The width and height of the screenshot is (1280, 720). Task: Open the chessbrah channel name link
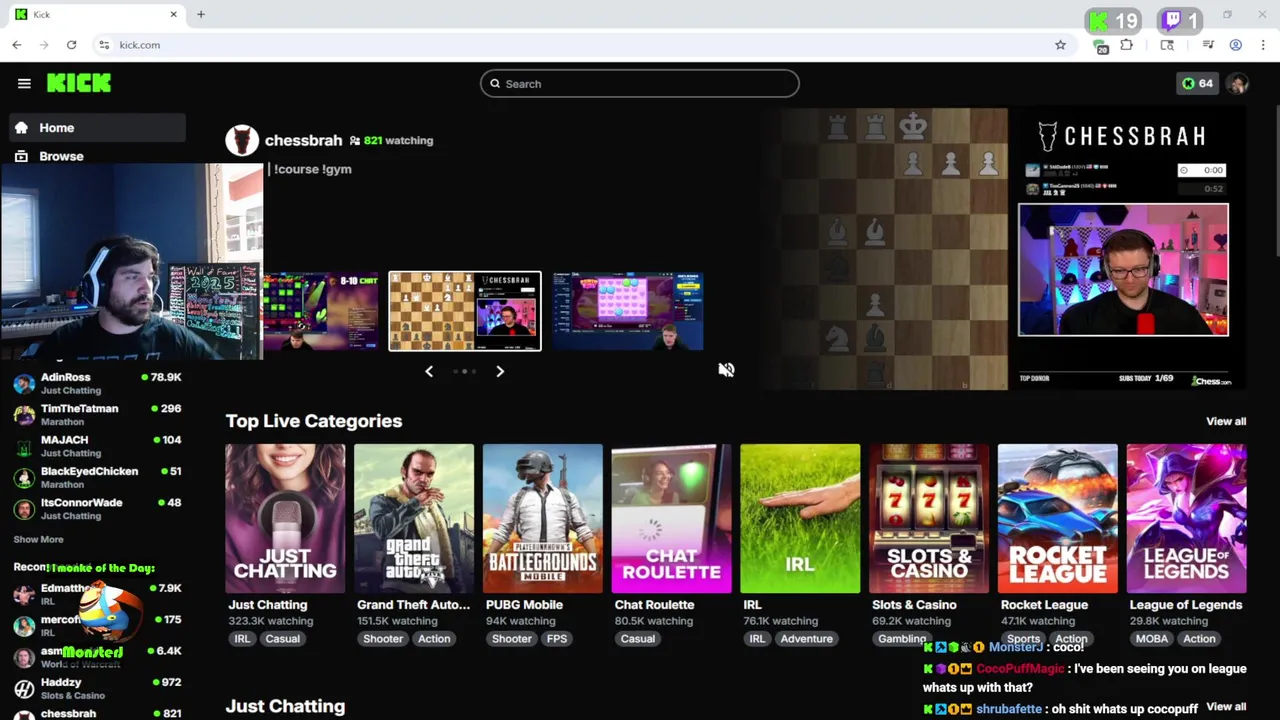[303, 141]
